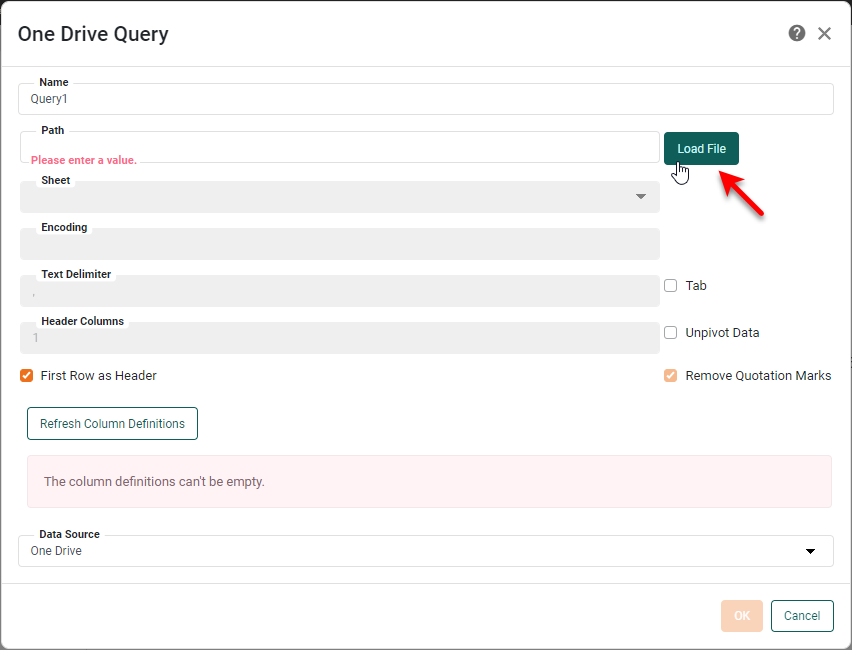Viewport: 852px width, 650px height.
Task: Click the Header Columns field
Action: [339, 338]
